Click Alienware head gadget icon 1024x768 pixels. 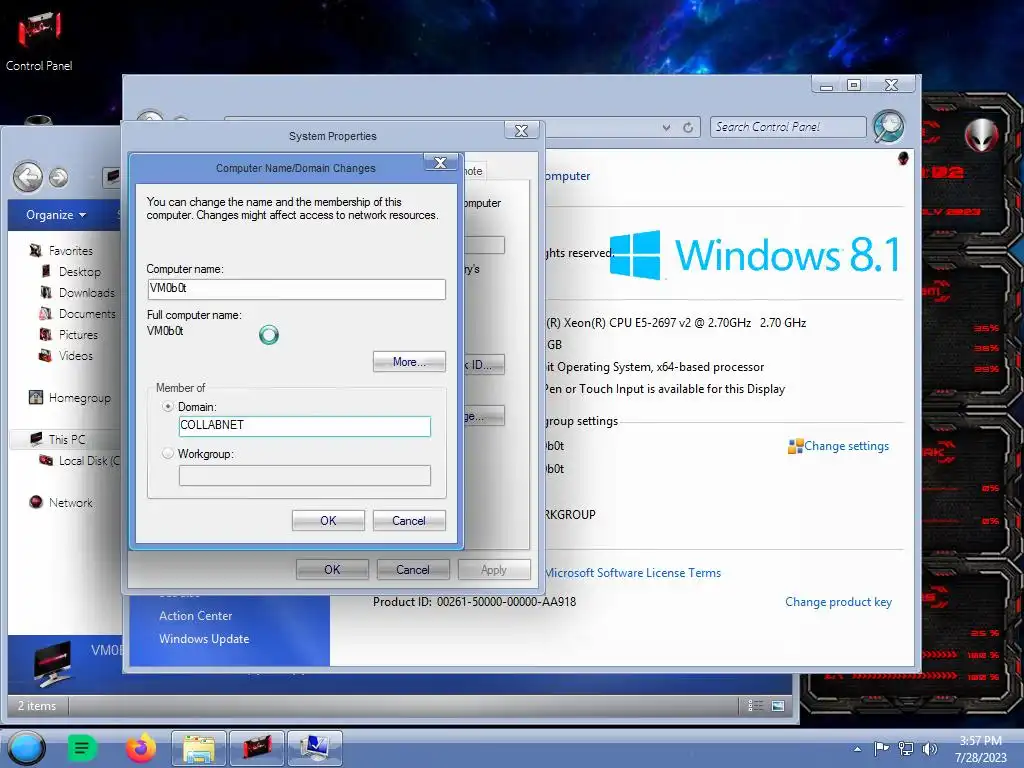tap(982, 135)
